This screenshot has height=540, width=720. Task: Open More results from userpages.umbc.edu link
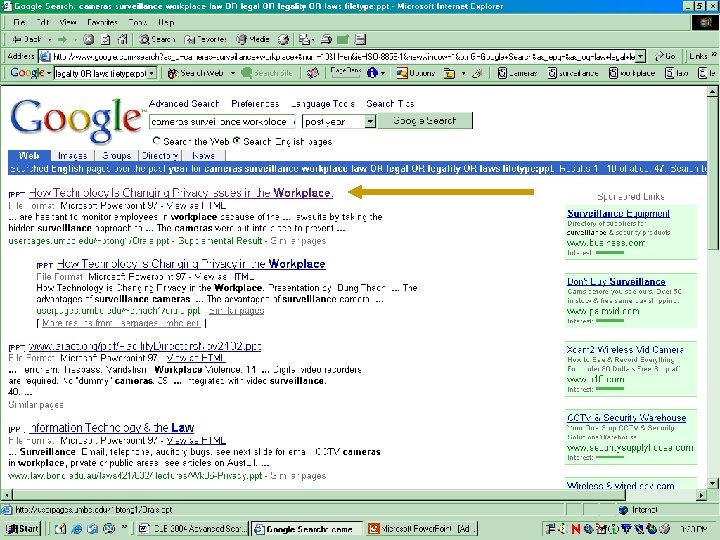pyautogui.click(x=121, y=323)
